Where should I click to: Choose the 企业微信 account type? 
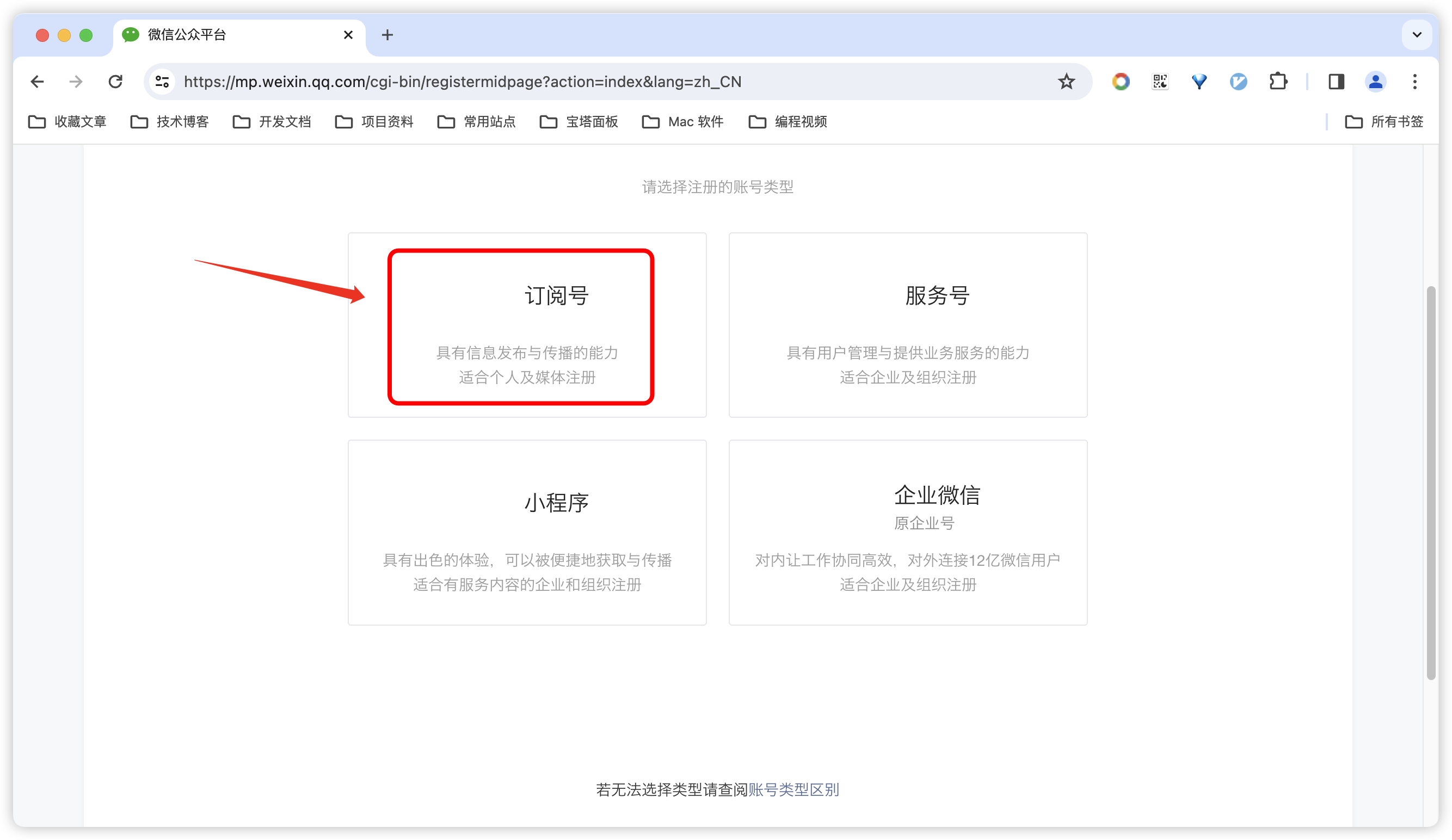click(x=908, y=533)
